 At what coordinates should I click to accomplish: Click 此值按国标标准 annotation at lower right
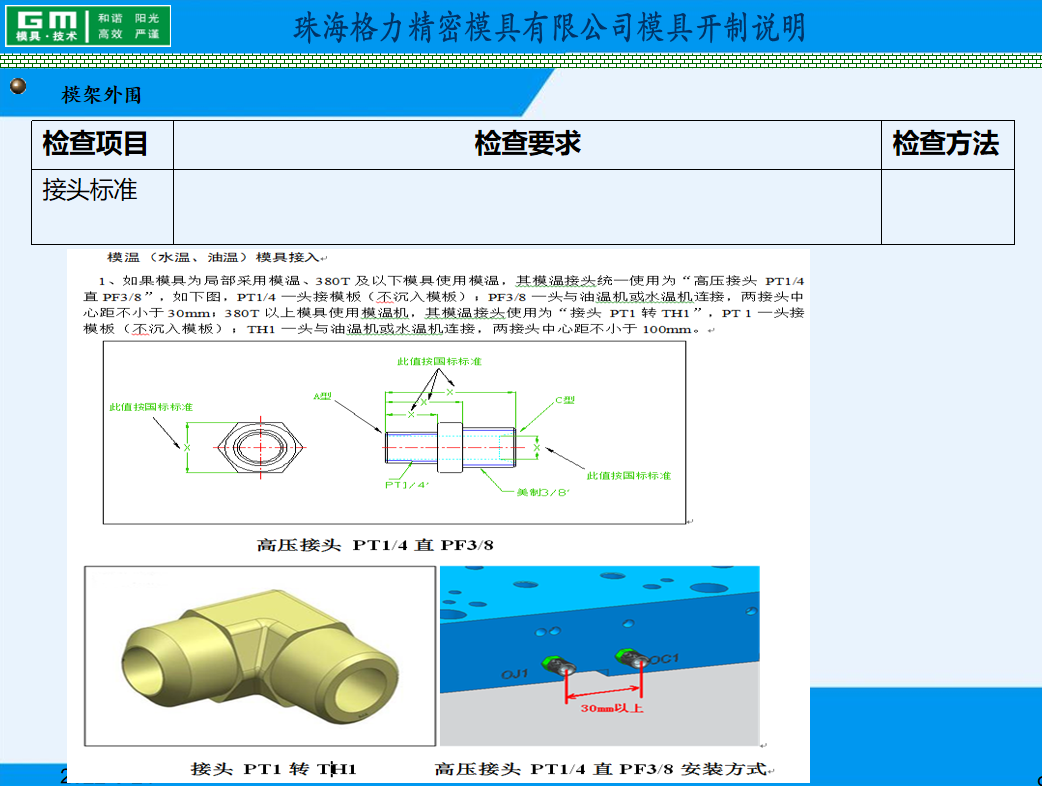[x=629, y=476]
